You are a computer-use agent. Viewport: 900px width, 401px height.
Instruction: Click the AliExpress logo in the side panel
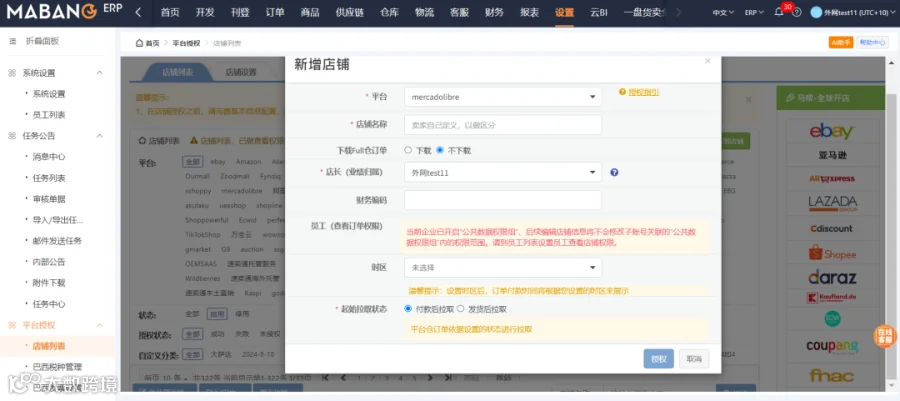(x=832, y=178)
